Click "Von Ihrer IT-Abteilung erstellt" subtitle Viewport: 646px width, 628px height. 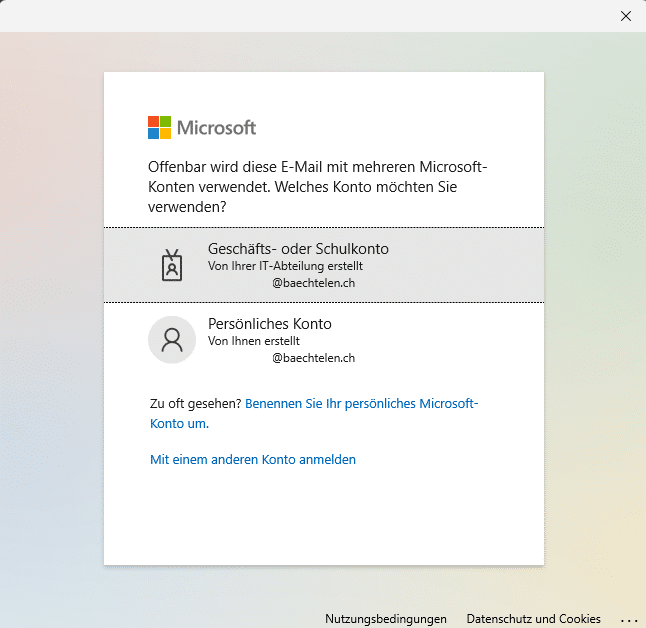[x=285, y=267]
